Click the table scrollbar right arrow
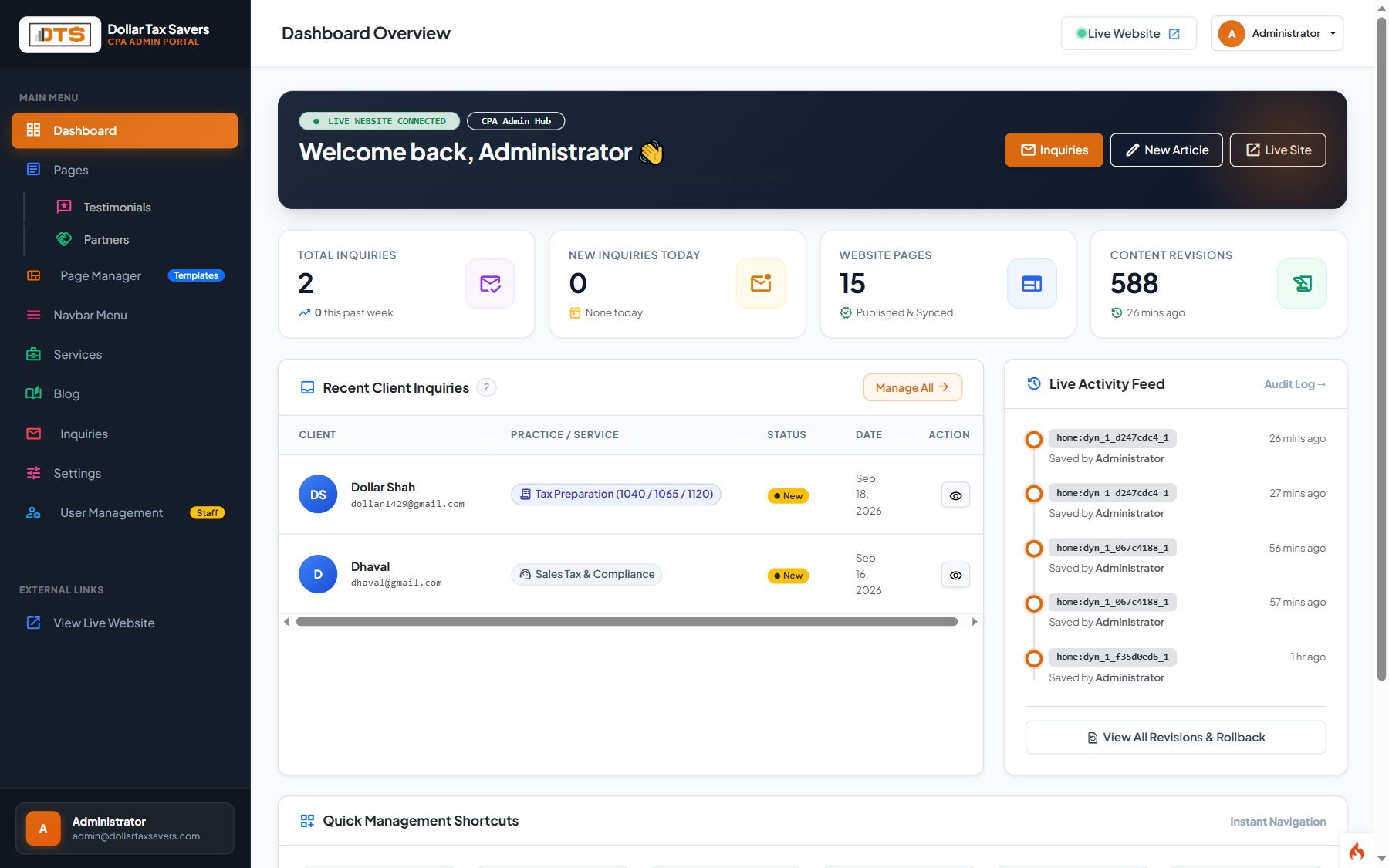The height and width of the screenshot is (868, 1389). (x=975, y=622)
